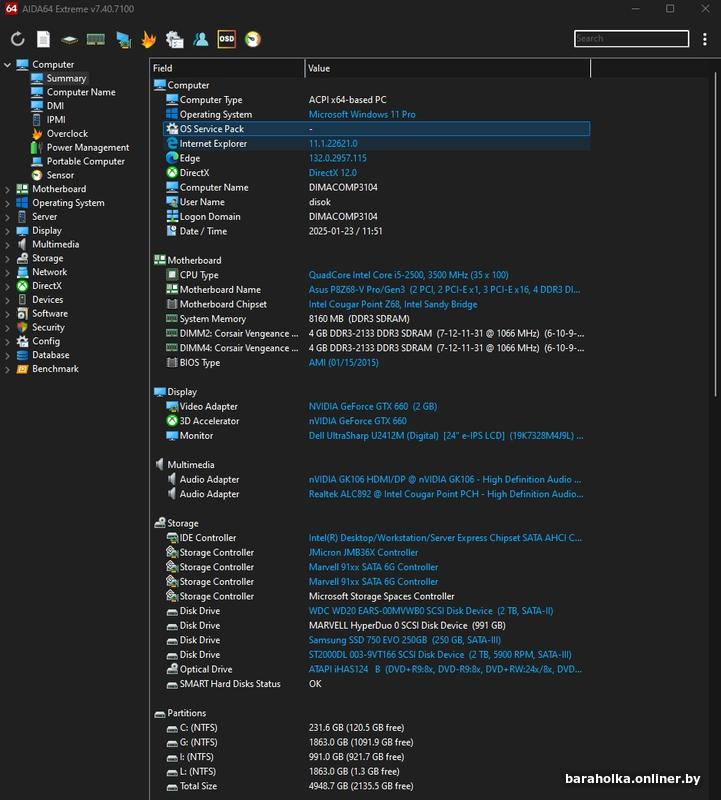The width and height of the screenshot is (721, 800).
Task: Open the memory module toolbar icon
Action: point(95,39)
